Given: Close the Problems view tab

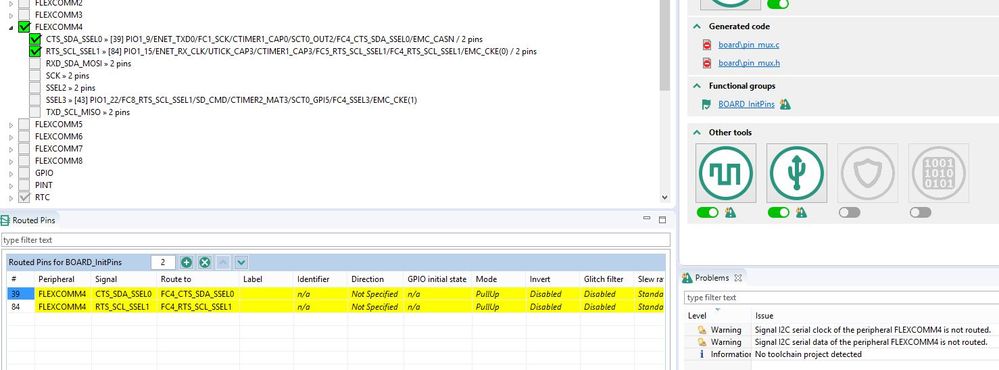Looking at the screenshot, I should pos(738,278).
